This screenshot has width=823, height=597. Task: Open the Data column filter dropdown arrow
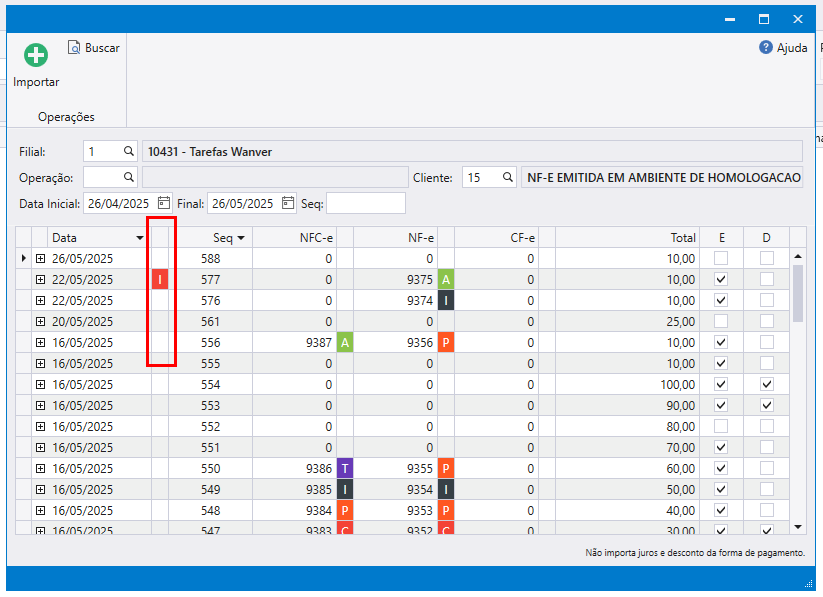click(x=139, y=238)
